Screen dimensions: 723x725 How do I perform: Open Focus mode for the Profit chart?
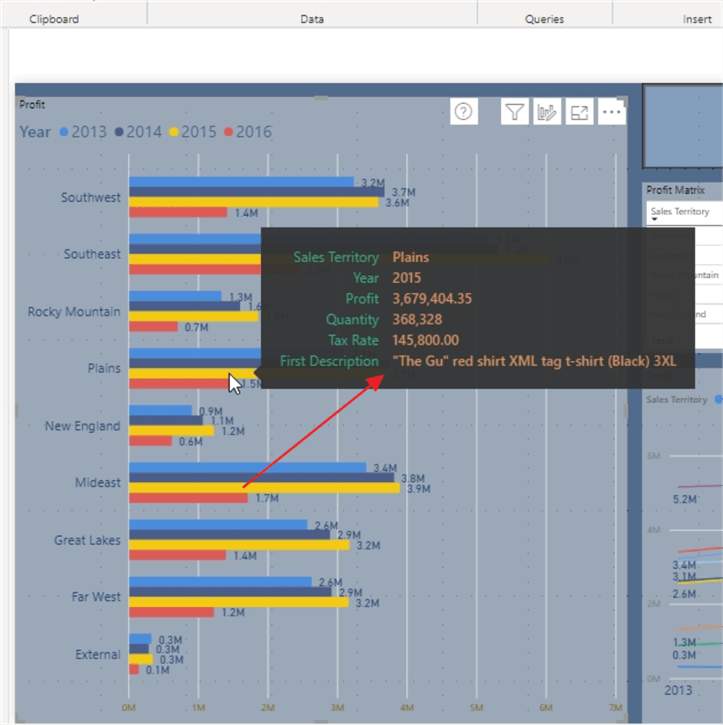(579, 112)
